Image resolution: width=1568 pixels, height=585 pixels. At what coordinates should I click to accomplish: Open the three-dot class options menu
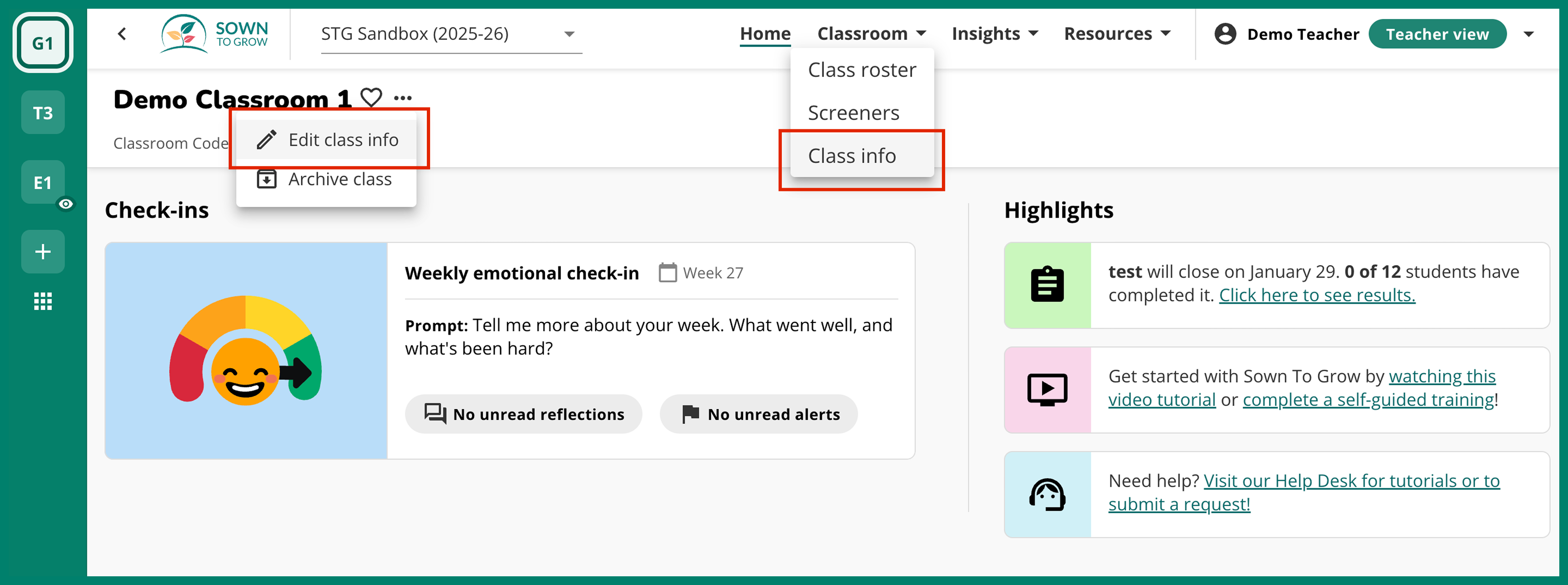point(403,97)
